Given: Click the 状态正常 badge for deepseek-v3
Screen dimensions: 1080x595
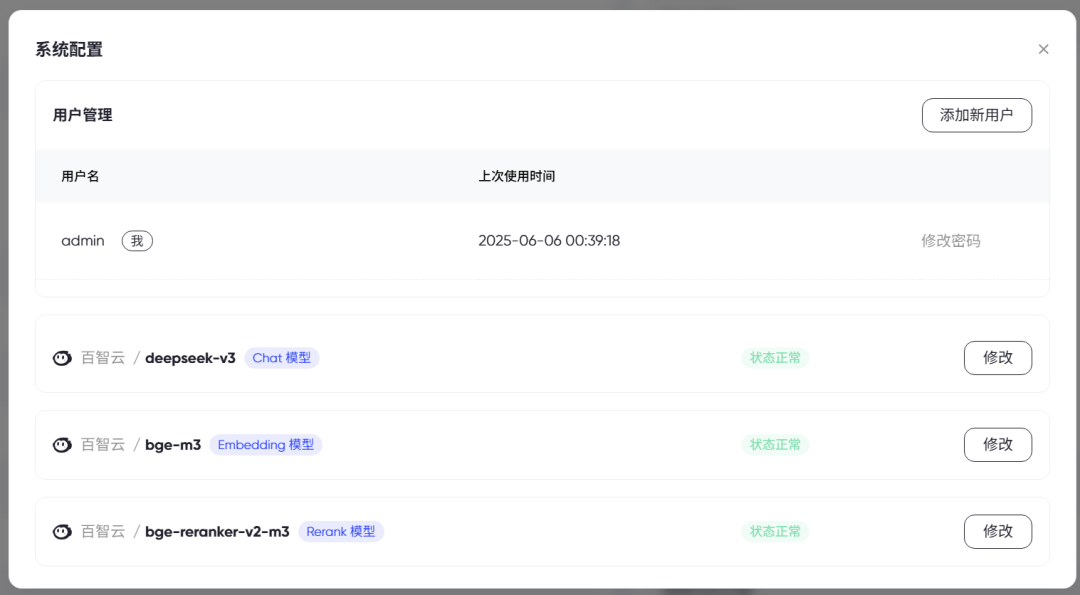Looking at the screenshot, I should 775,357.
